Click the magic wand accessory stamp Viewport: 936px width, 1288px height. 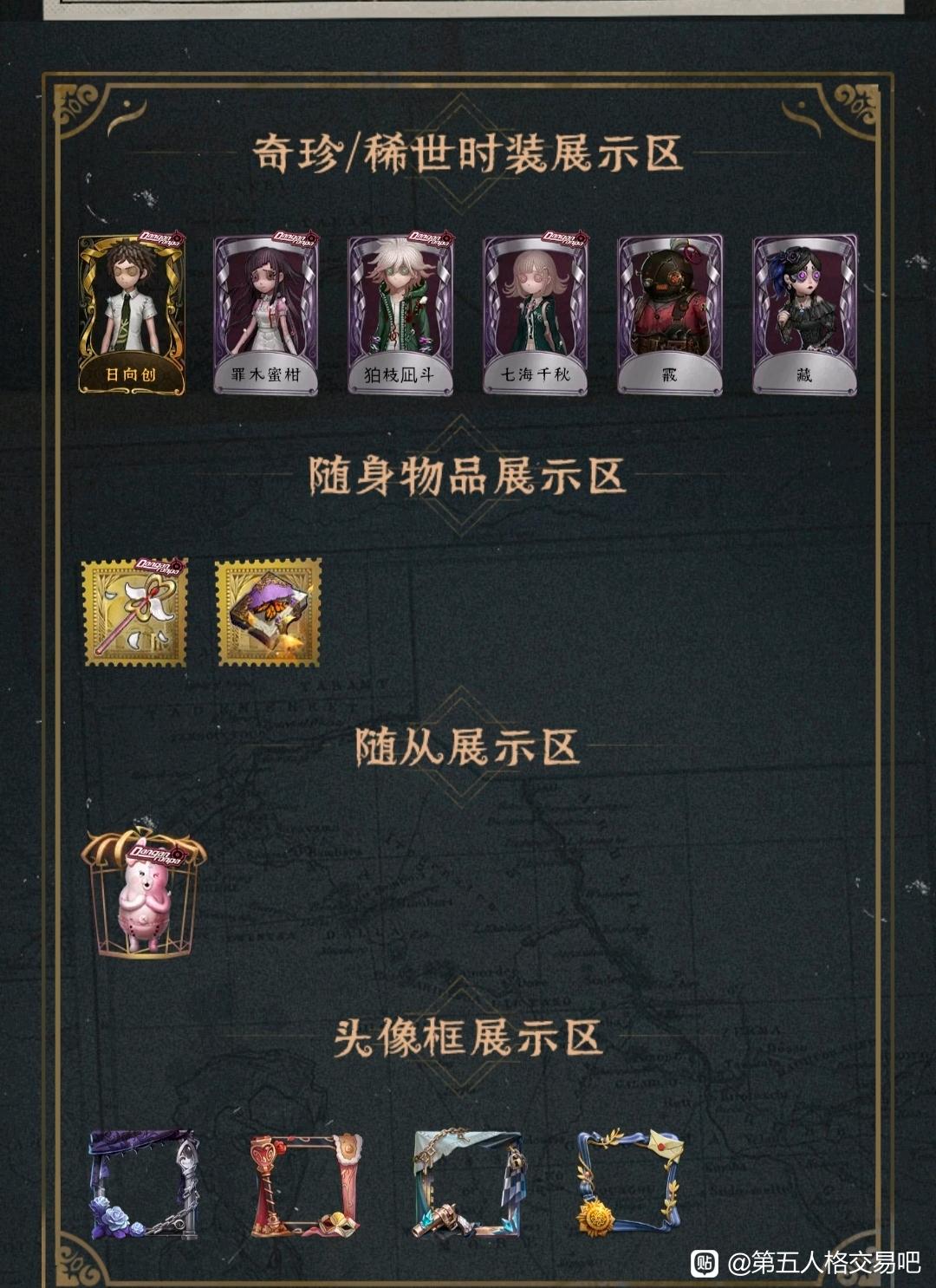134,612
